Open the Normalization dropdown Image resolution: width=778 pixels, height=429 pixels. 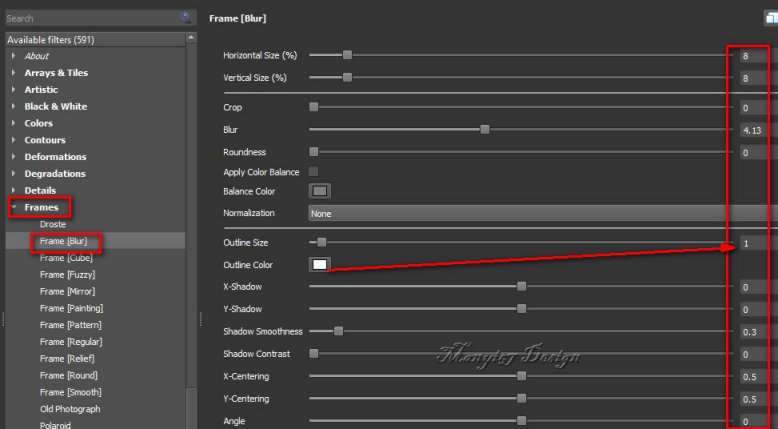(x=540, y=213)
